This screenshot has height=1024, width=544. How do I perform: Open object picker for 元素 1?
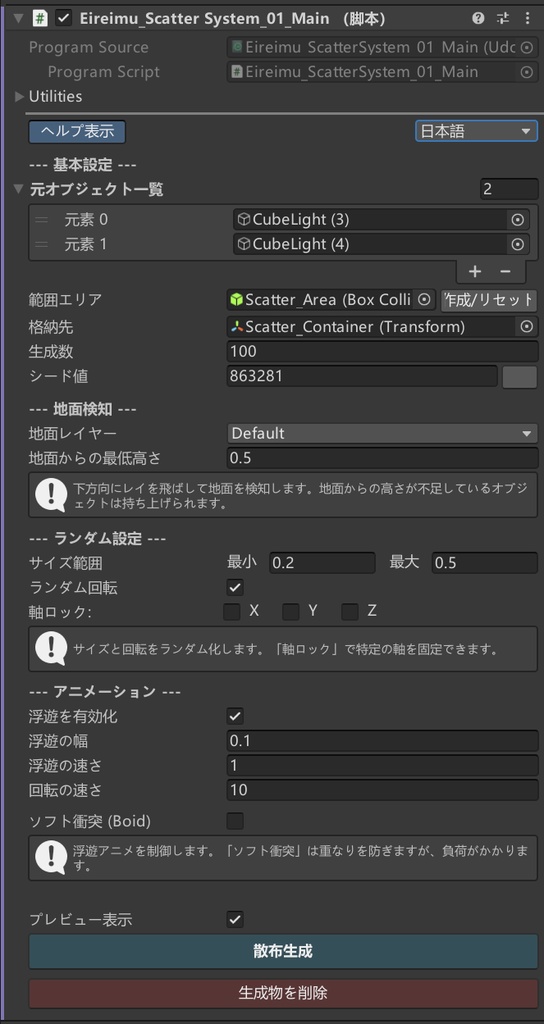coord(518,244)
